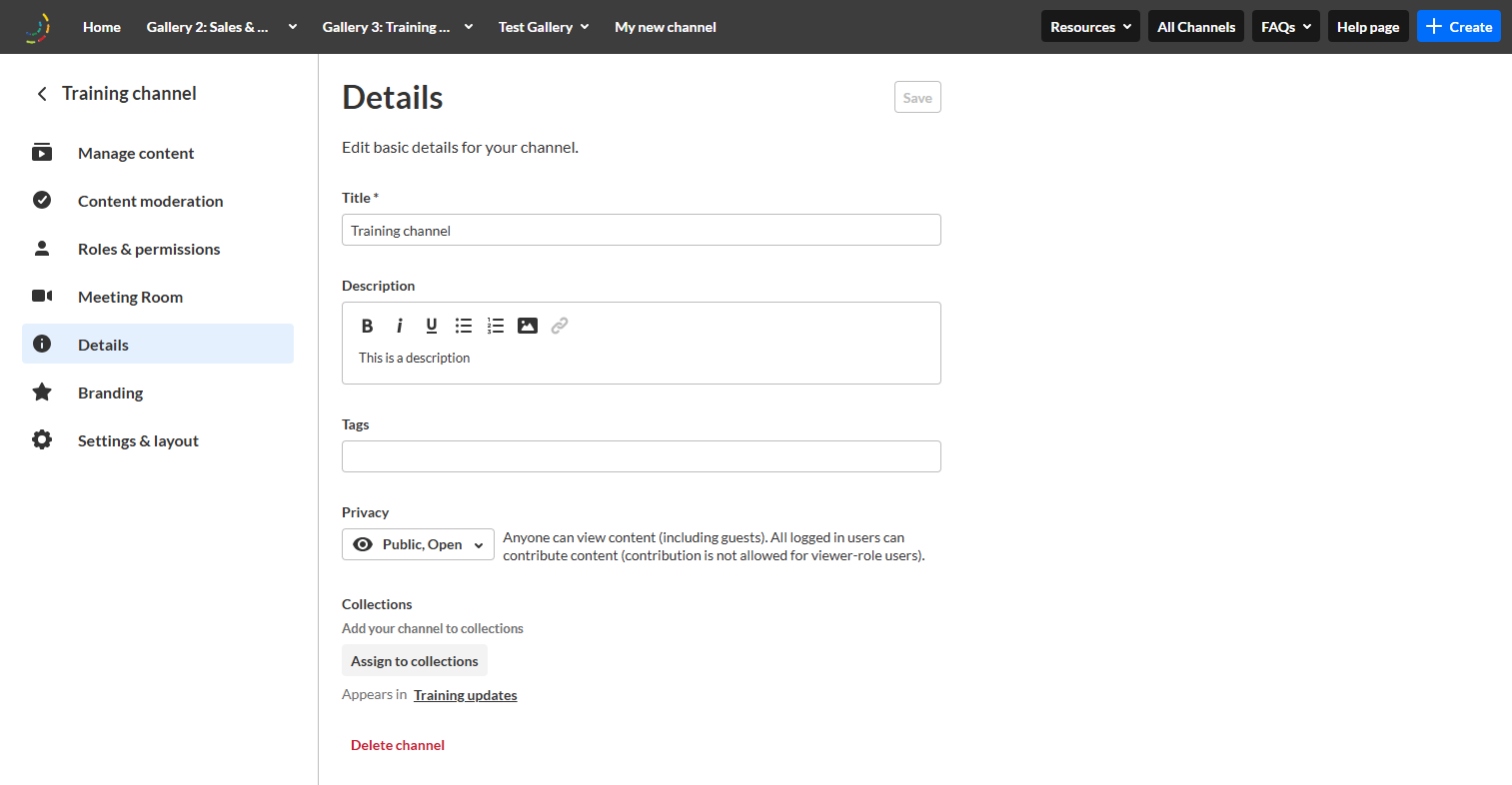Viewport: 1512px width, 785px height.
Task: Insert a numbered list in description
Action: point(496,326)
